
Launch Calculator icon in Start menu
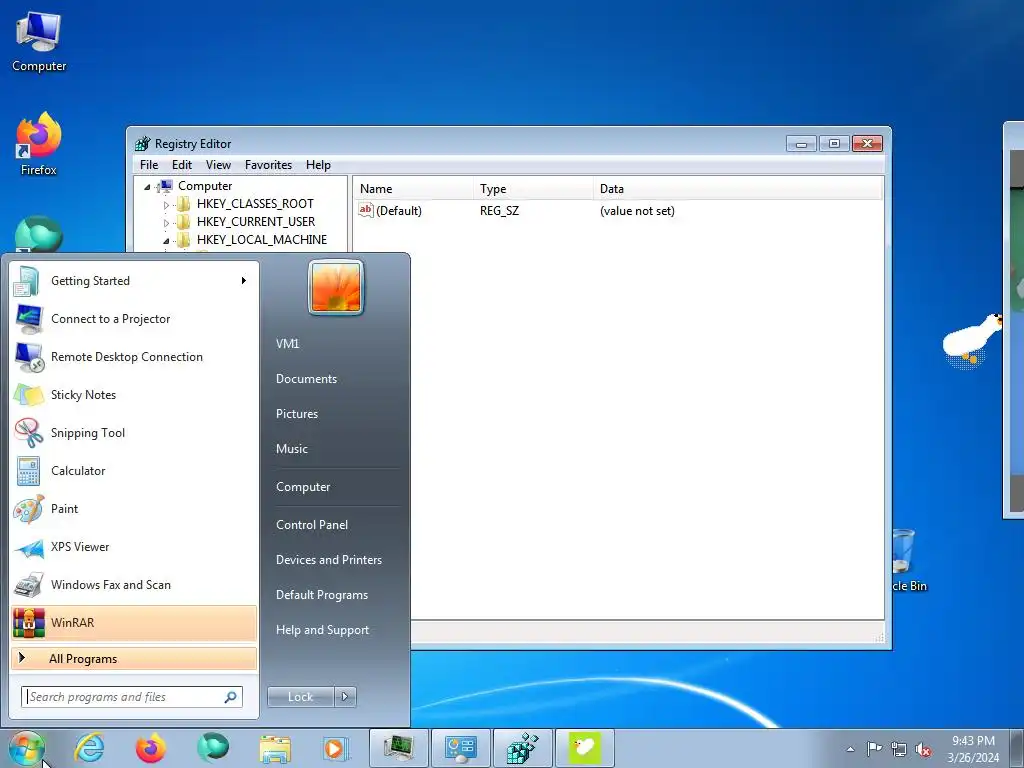29,471
